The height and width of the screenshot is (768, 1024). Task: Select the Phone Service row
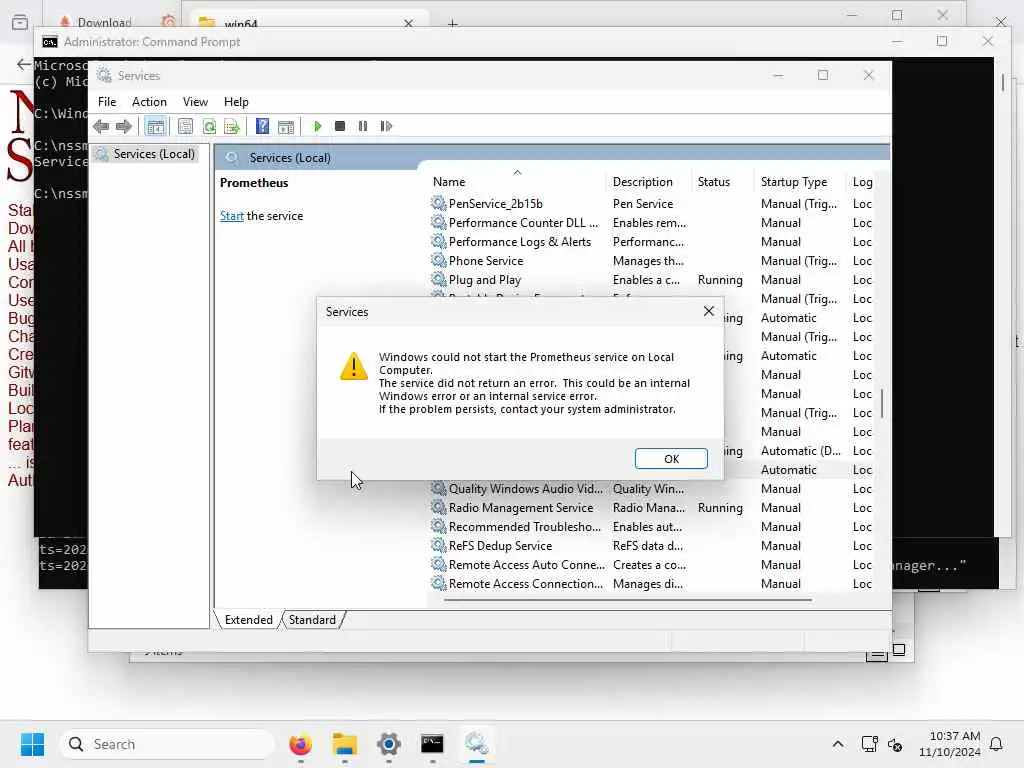pos(653,261)
